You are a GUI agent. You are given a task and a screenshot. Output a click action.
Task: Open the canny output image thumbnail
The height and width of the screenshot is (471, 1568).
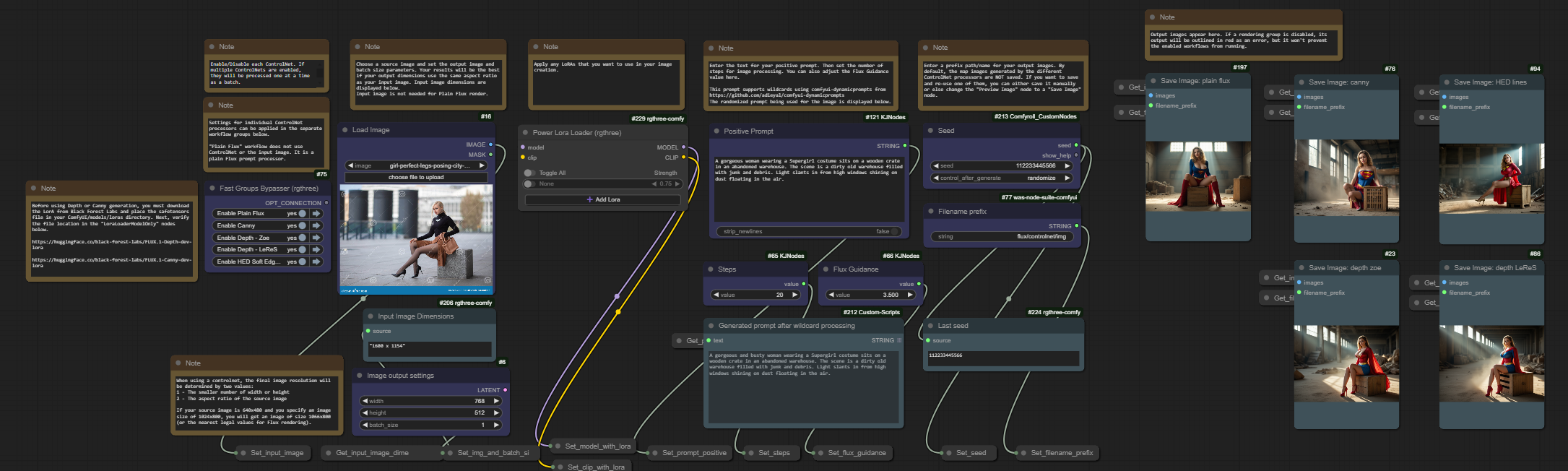click(x=1347, y=177)
